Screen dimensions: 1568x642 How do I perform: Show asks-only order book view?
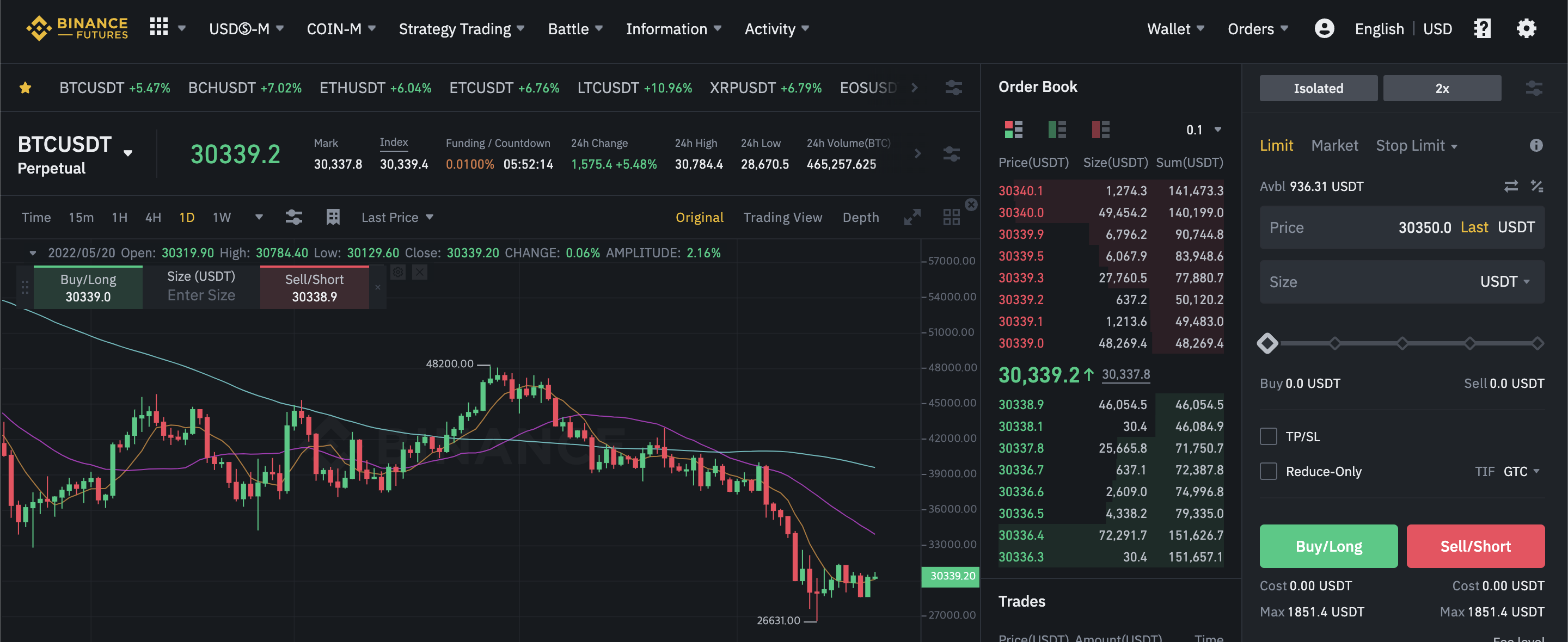[1100, 129]
